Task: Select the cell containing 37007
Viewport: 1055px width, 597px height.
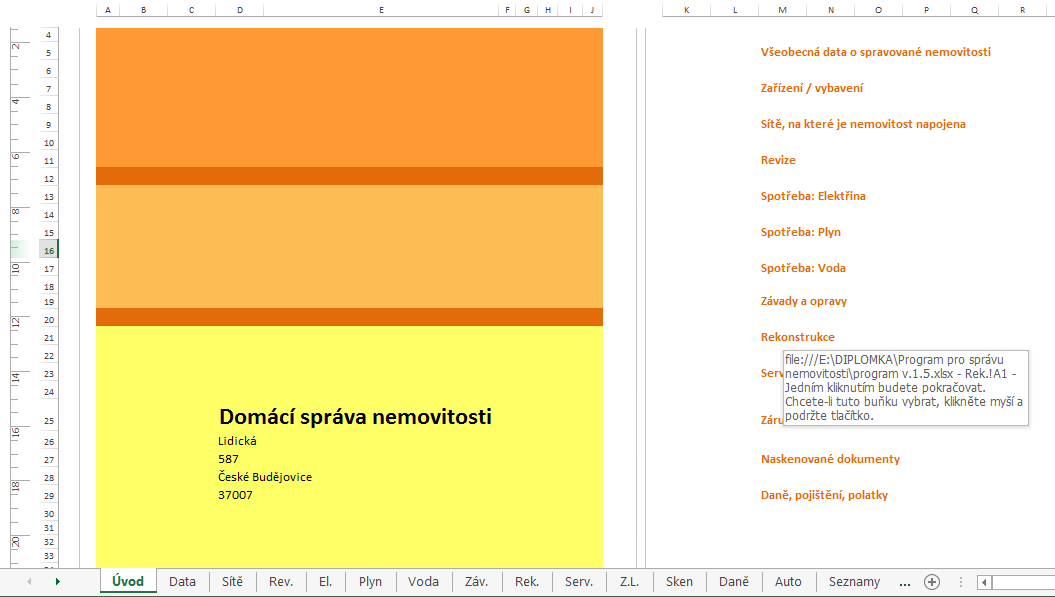Action: tap(235, 495)
